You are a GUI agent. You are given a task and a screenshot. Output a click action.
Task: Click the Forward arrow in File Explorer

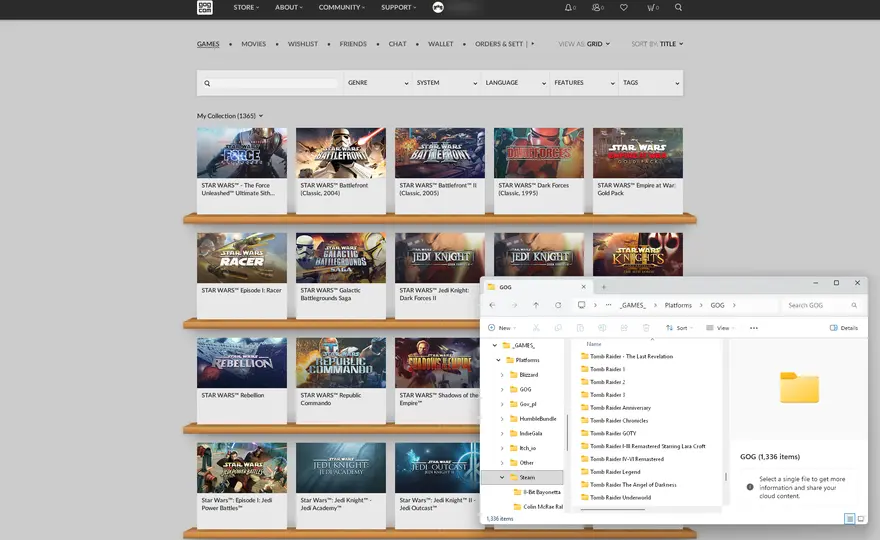click(514, 305)
